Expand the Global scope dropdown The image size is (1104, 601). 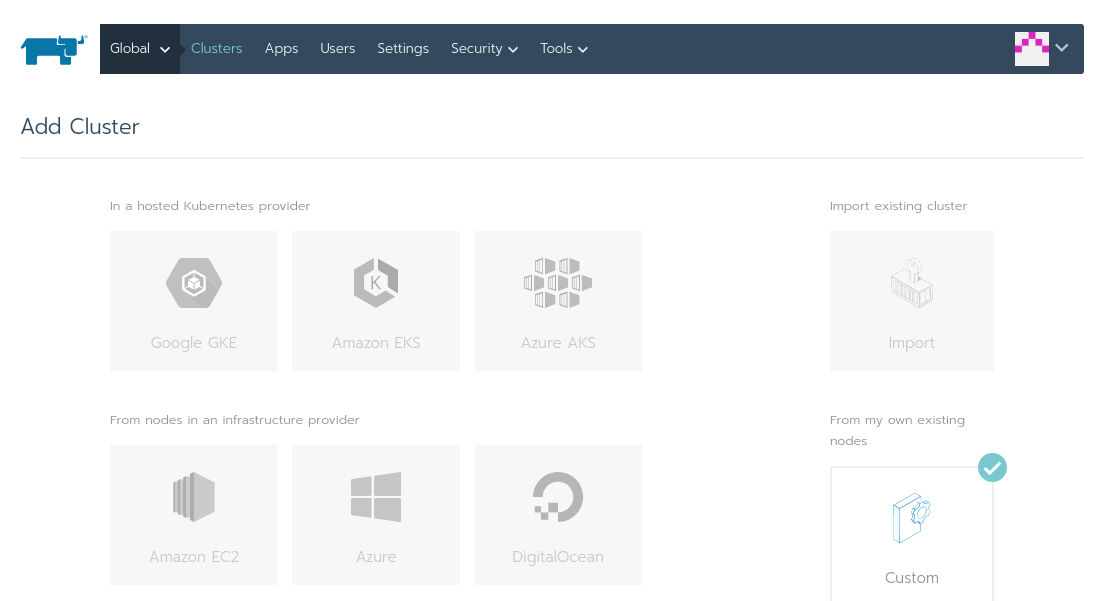(140, 49)
